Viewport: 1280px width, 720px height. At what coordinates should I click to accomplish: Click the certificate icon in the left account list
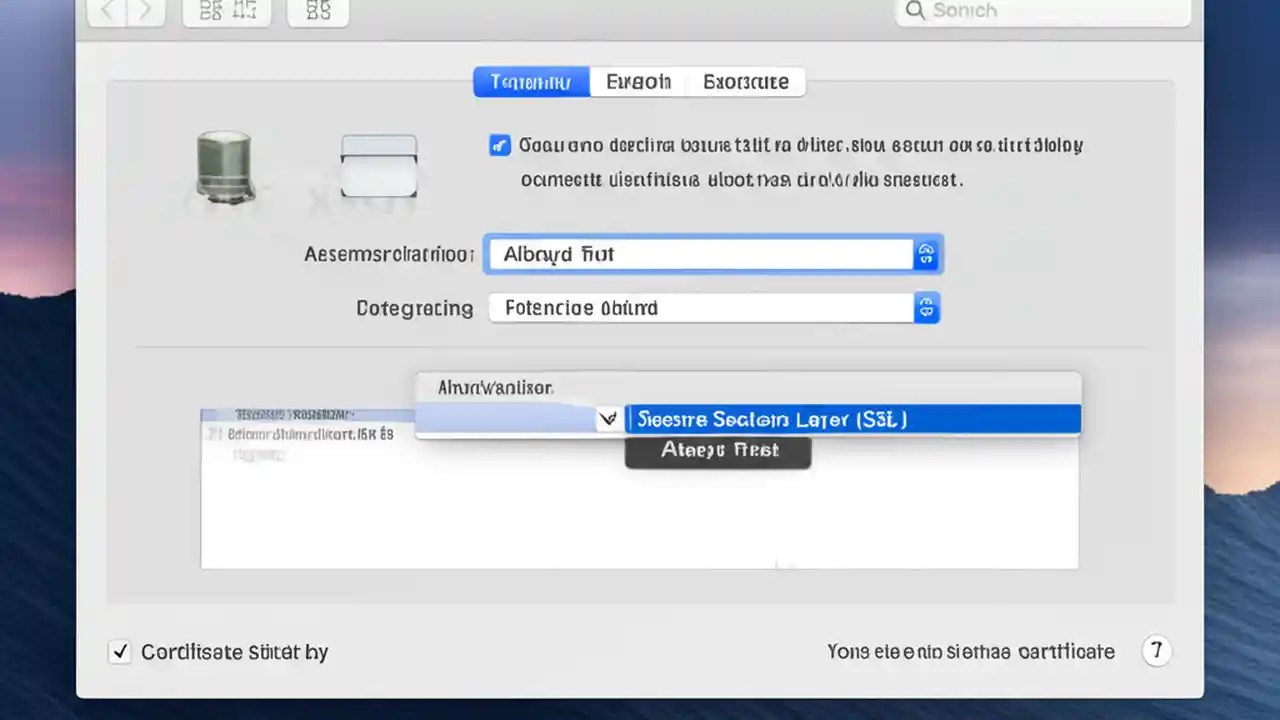click(213, 434)
